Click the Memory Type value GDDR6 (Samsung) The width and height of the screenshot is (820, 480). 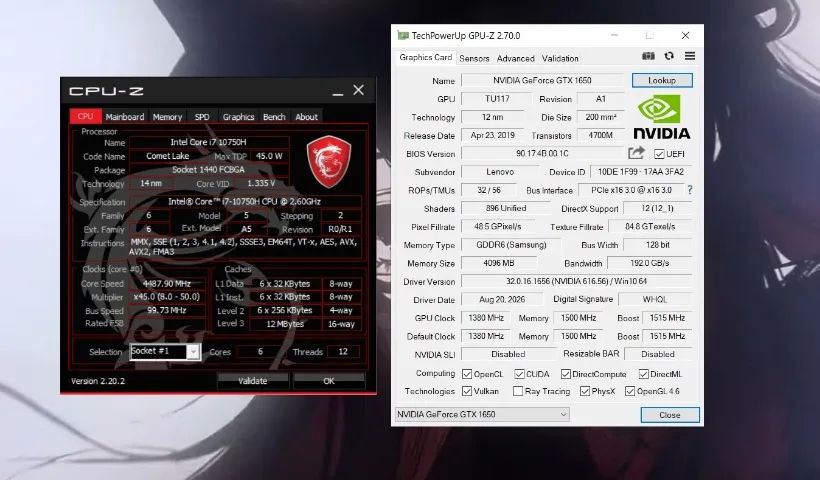point(511,245)
